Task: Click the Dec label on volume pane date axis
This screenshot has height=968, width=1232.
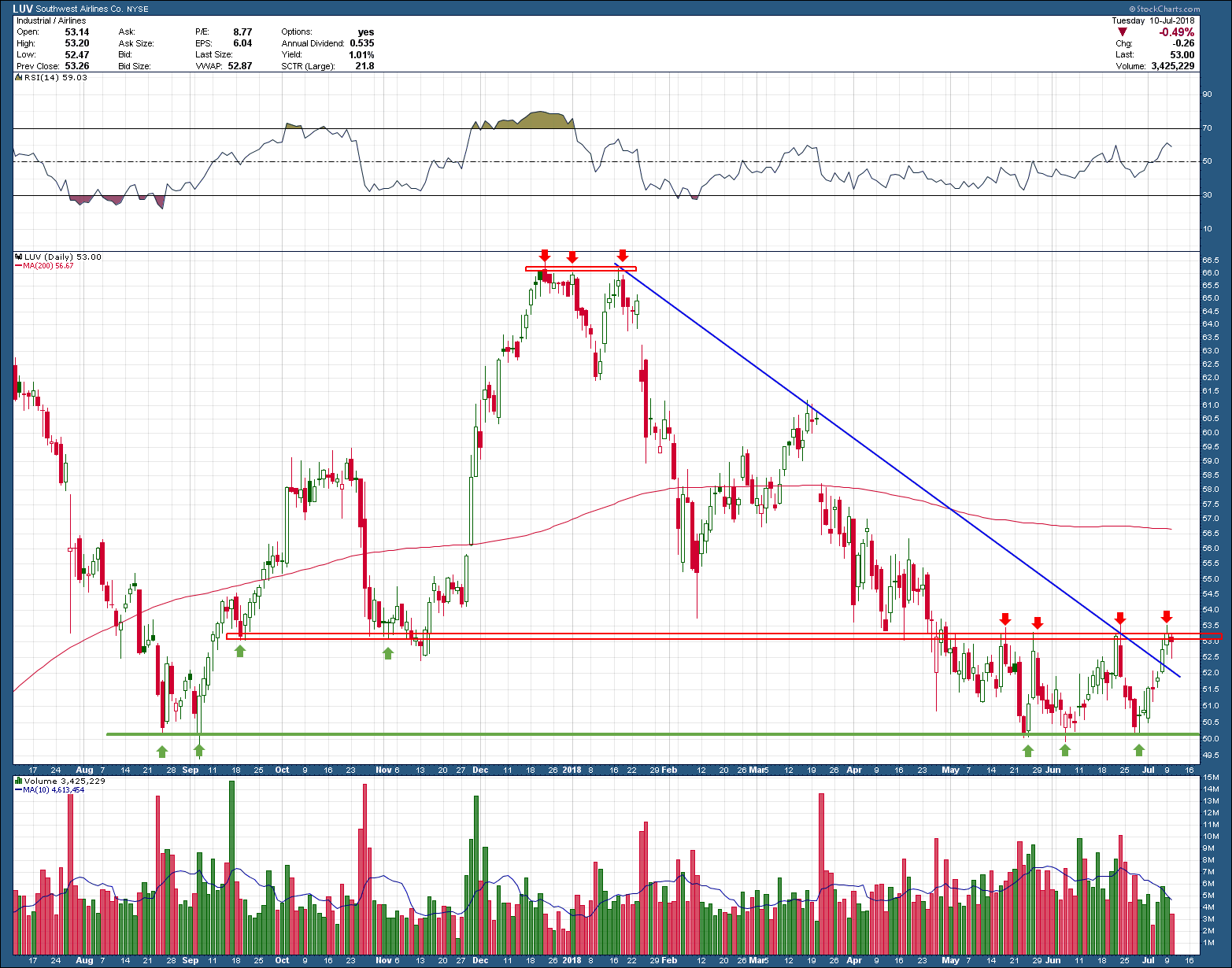Action: click(x=480, y=960)
